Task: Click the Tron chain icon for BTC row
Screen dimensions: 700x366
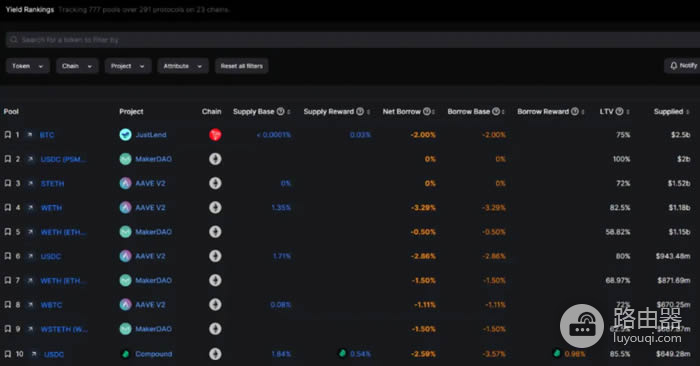Action: tap(215, 135)
